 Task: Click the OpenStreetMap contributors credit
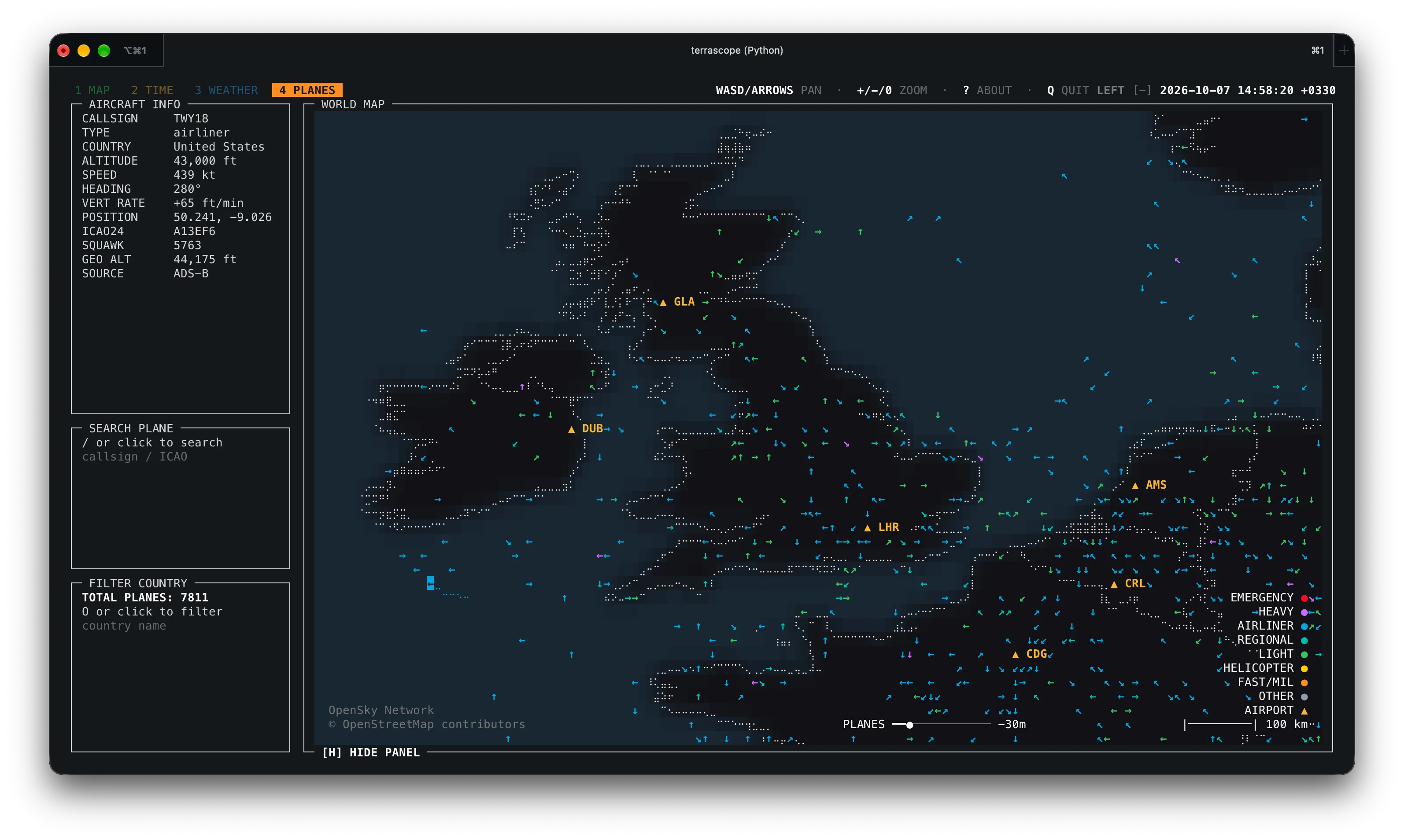427,725
